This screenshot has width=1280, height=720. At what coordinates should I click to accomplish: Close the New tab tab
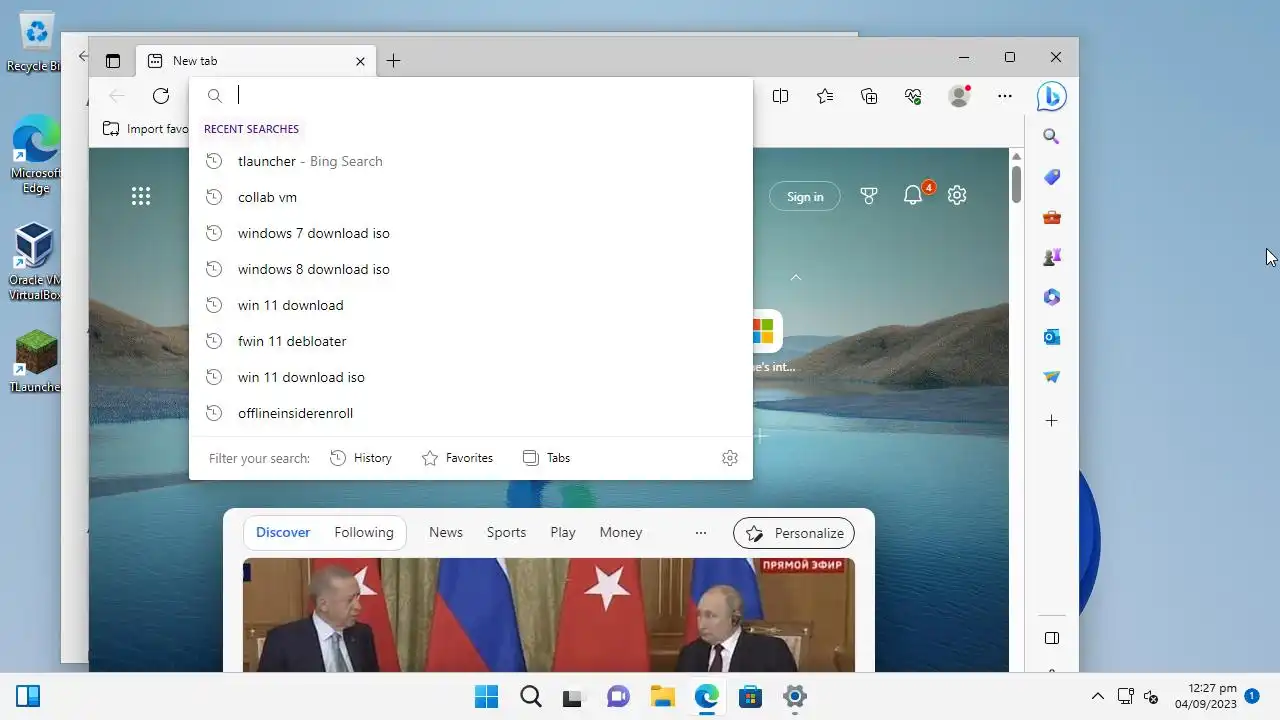tap(360, 61)
